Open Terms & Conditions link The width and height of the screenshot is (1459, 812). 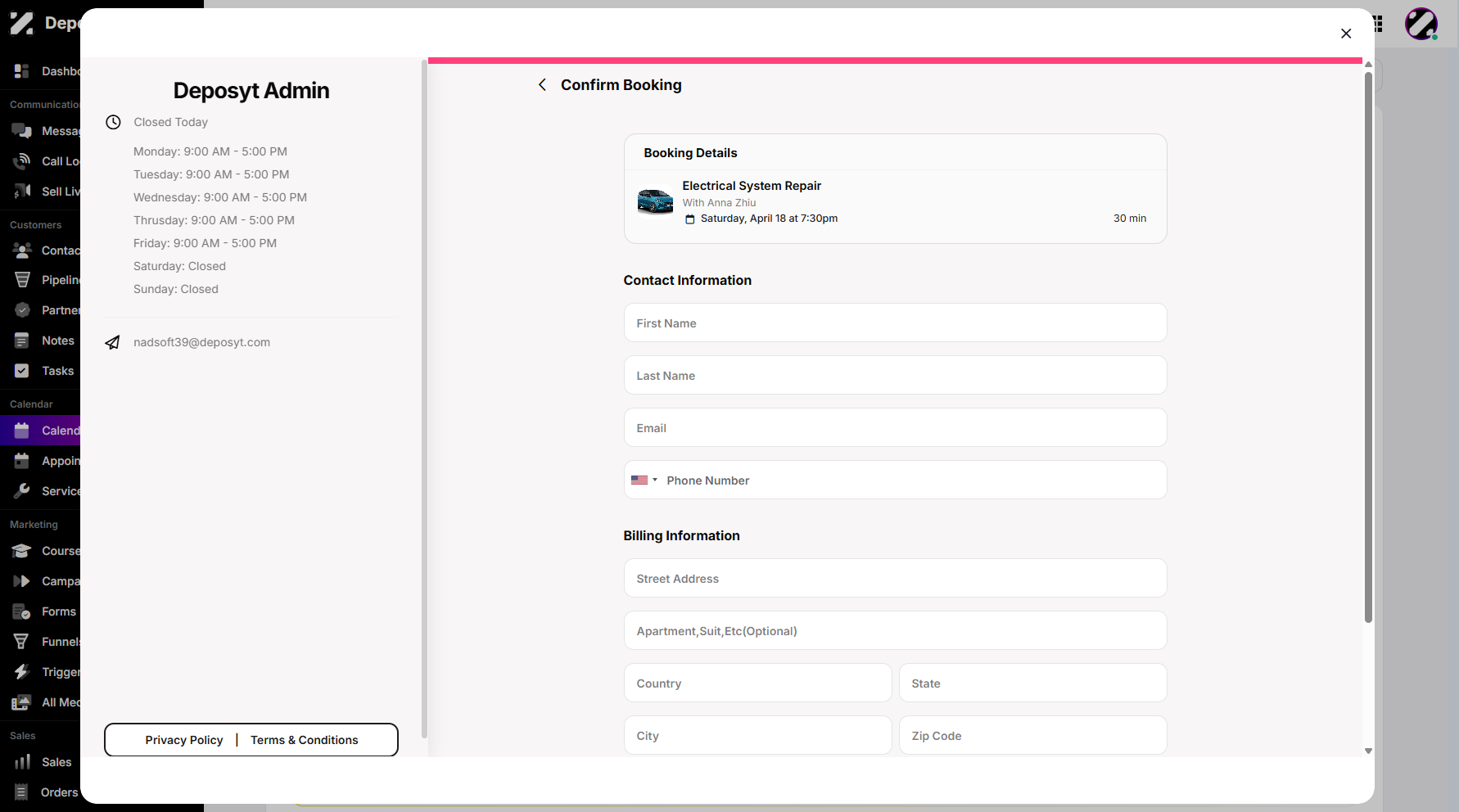coord(305,740)
